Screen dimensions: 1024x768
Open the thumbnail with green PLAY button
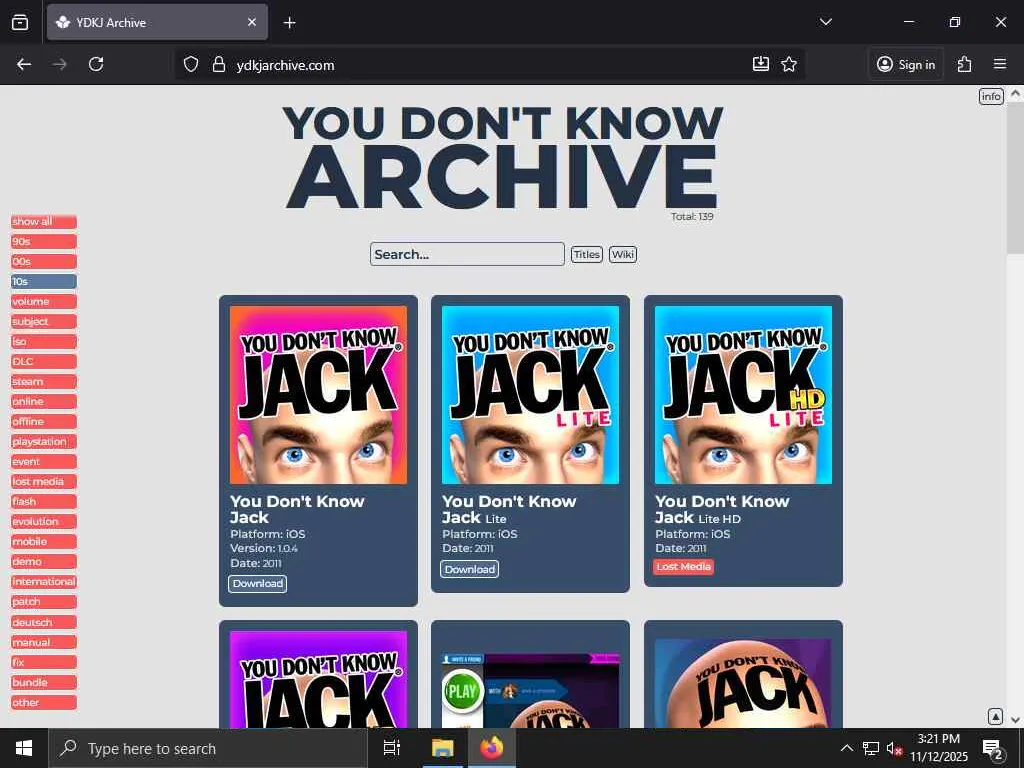[530, 690]
